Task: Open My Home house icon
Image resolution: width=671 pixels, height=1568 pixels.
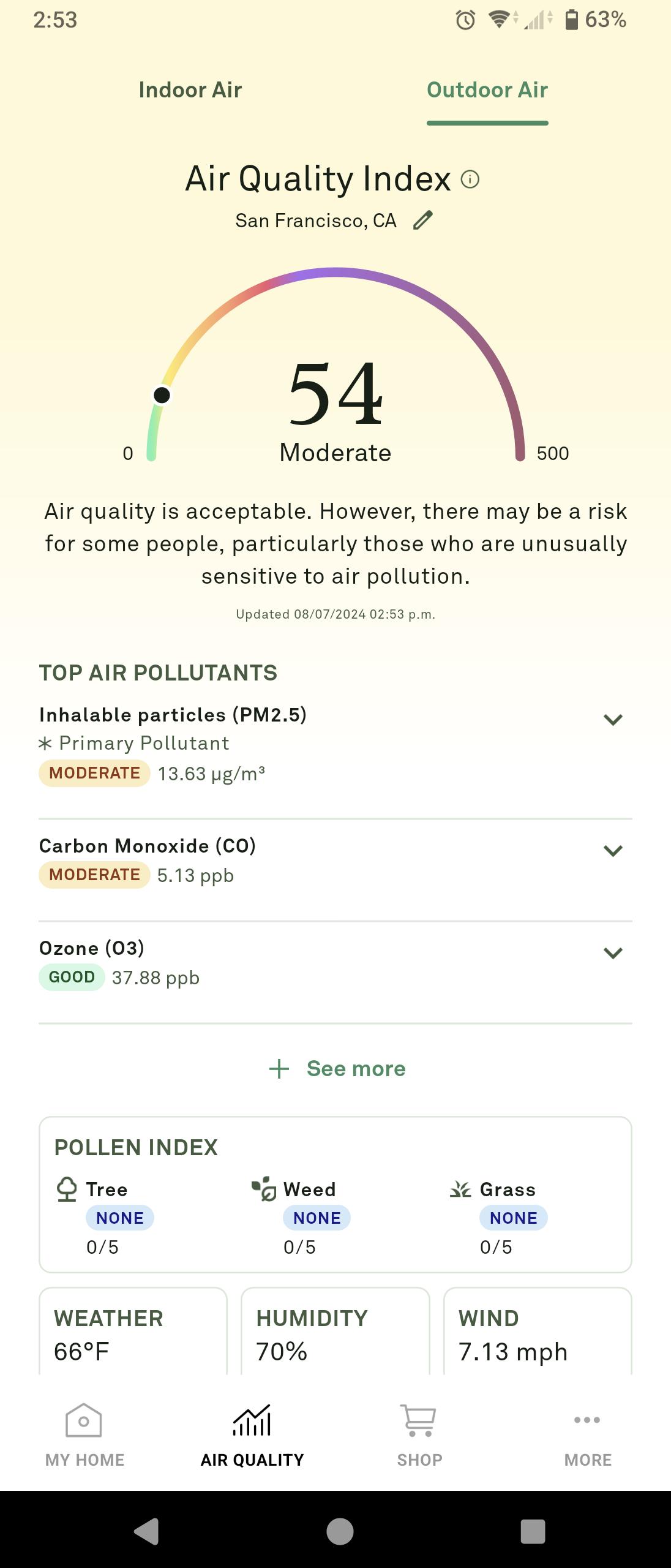Action: click(x=84, y=1420)
